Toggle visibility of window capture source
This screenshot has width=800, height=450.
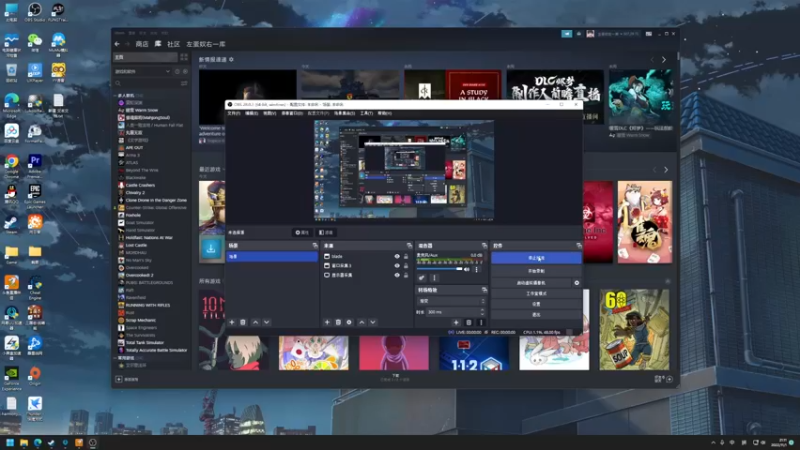coord(397,266)
